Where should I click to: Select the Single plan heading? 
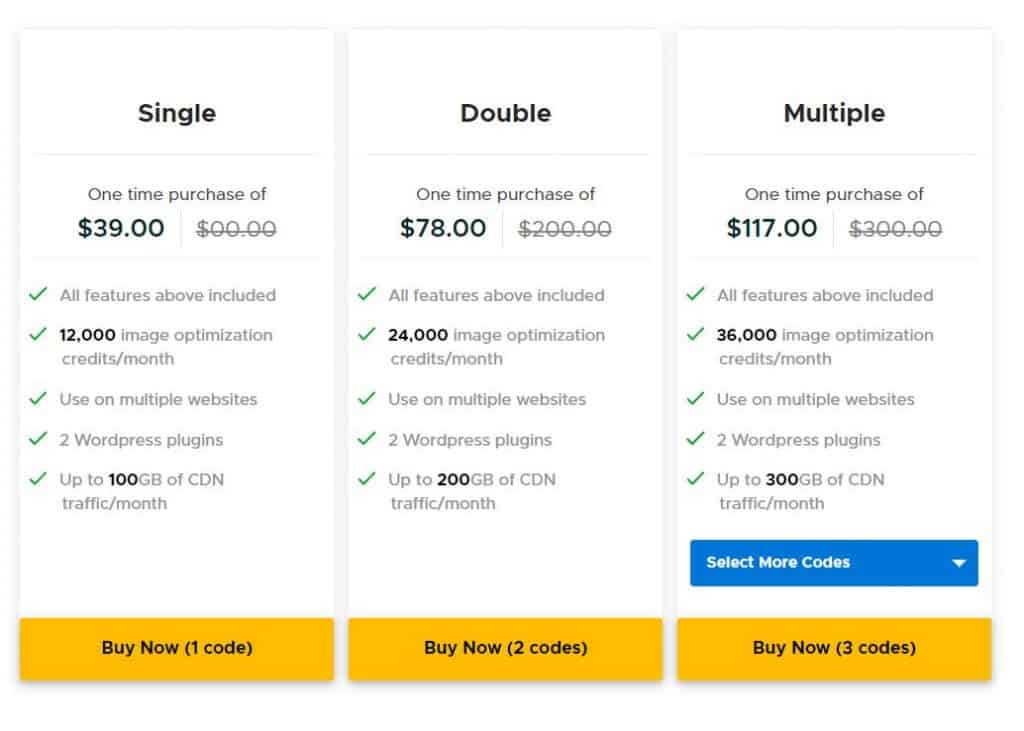point(177,114)
